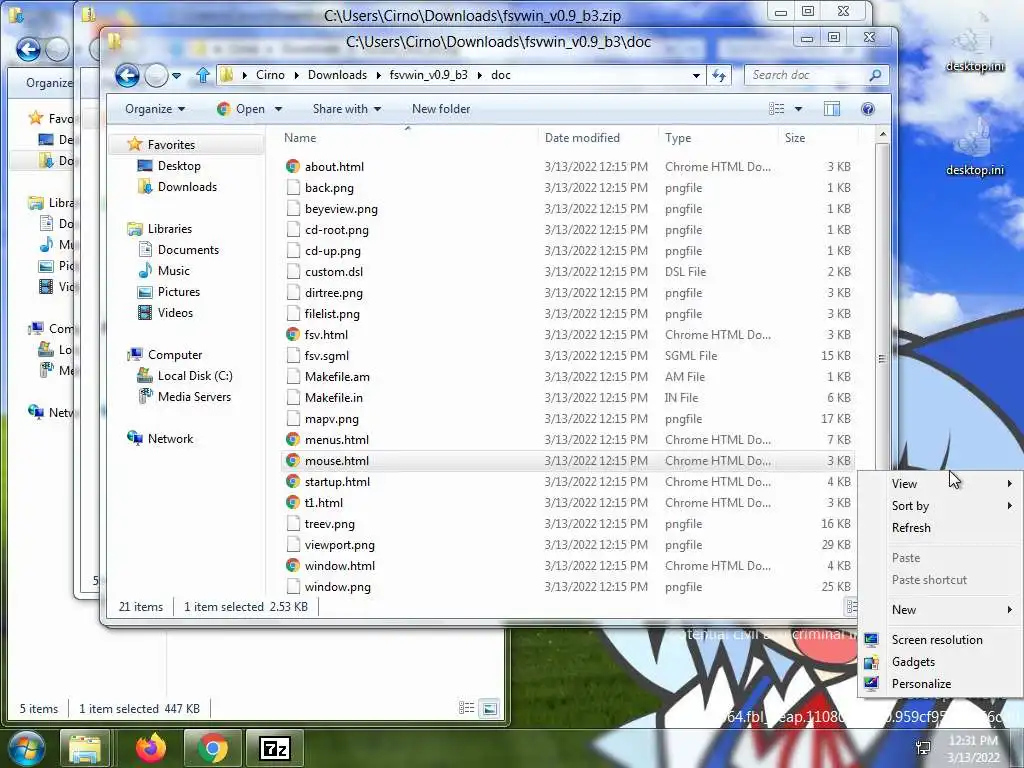Screen dimensions: 1024x768
Task: Open the Organize dropdown in doc window
Action: [x=155, y=109]
